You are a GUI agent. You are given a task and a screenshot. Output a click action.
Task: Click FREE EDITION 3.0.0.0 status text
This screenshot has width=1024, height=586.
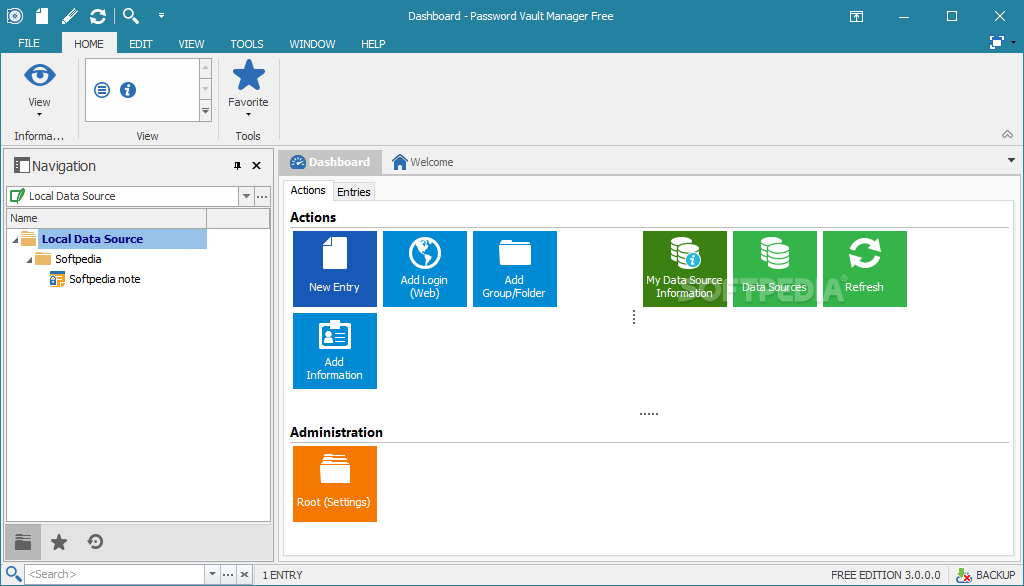pos(886,575)
